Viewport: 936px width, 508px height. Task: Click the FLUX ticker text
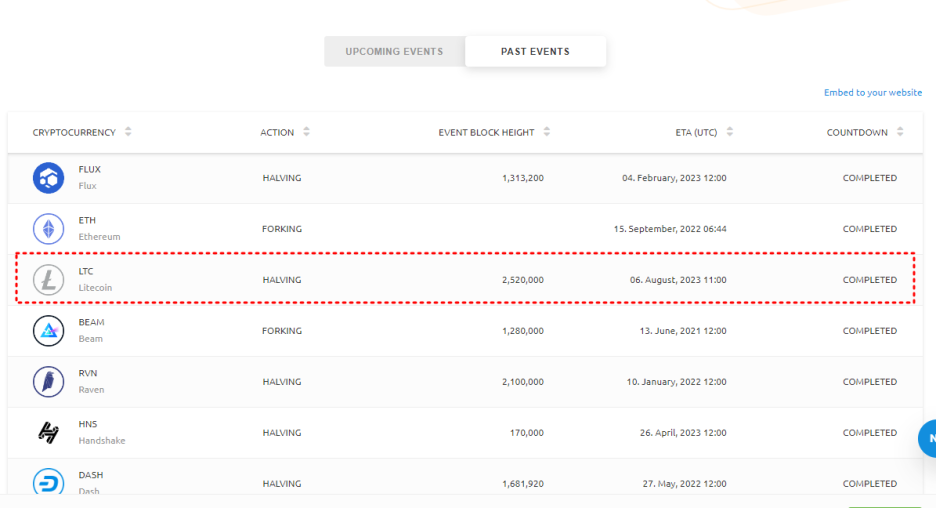click(x=90, y=170)
